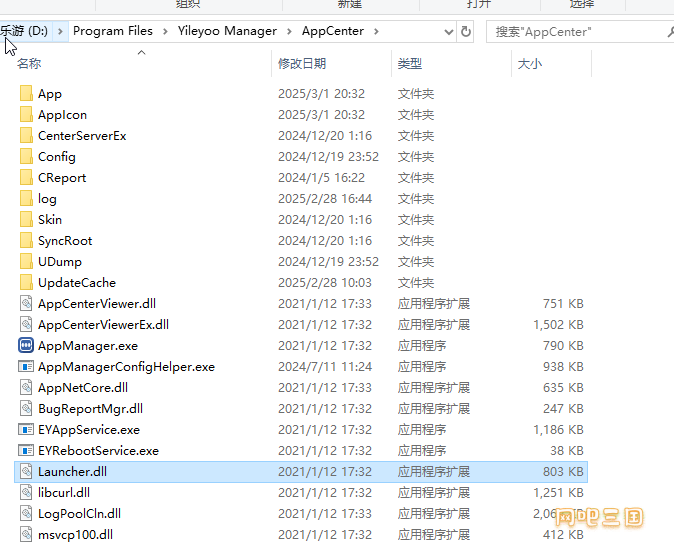Image resolution: width=674 pixels, height=542 pixels.
Task: Expand the chevron after Program Files breadcrumb
Action: click(165, 31)
